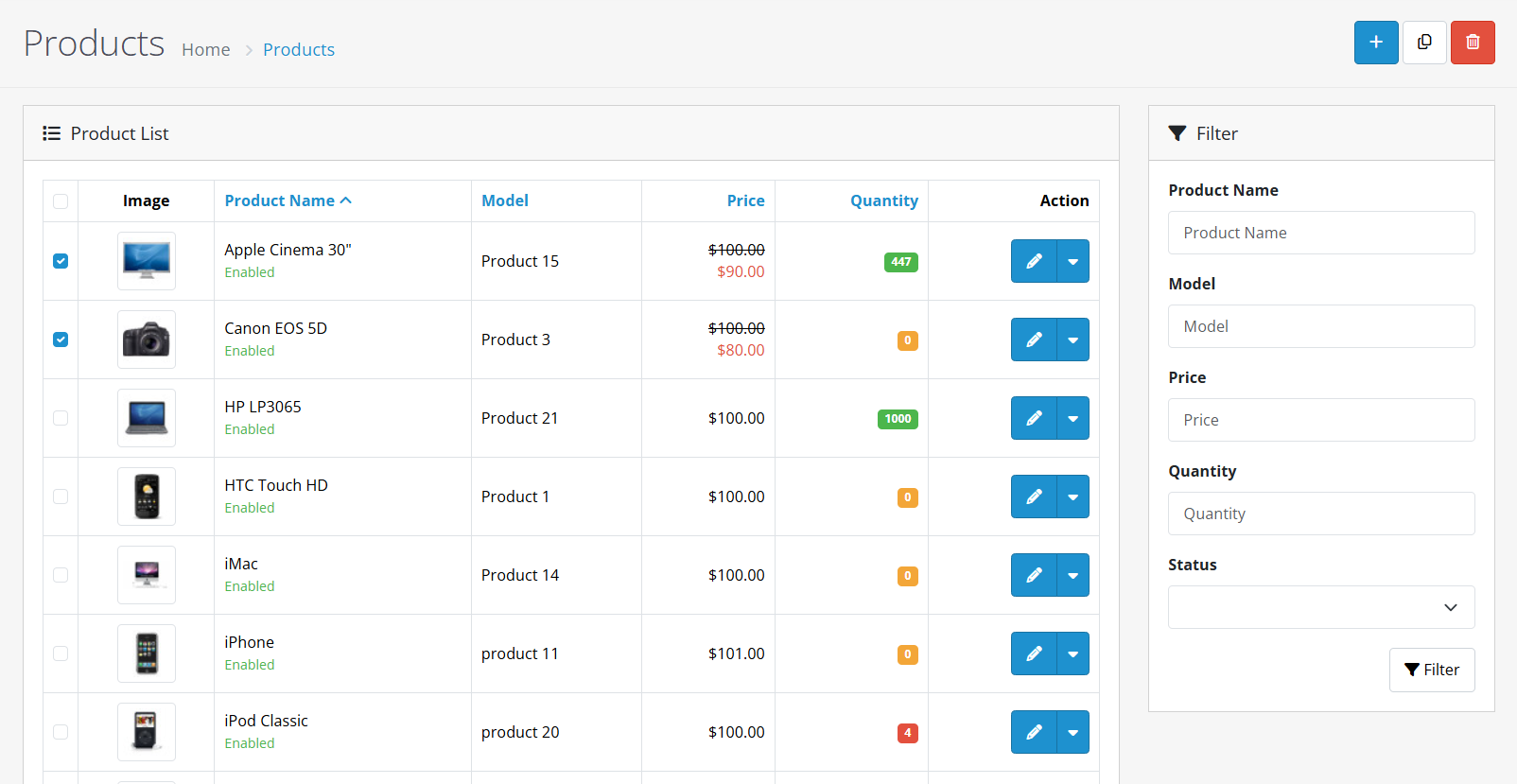Sort table by Price column
This screenshot has height=784, width=1517.
tap(746, 200)
